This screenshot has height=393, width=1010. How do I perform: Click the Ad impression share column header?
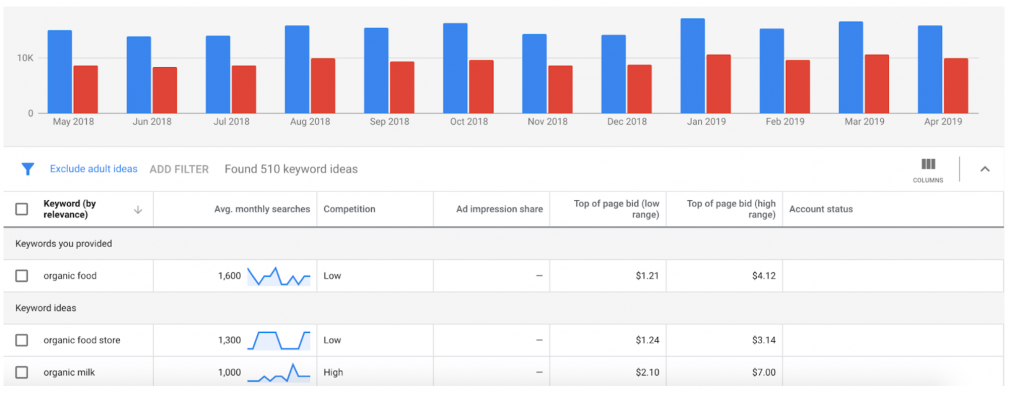[499, 209]
